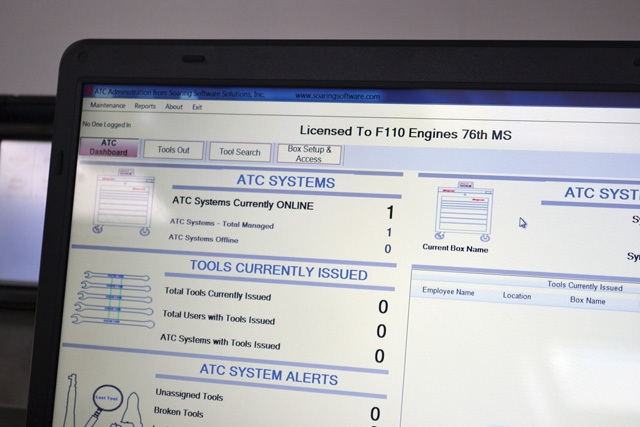Click the ATC app icon in title bar
Screen dimensions: 640x427
pyautogui.click(x=86, y=92)
